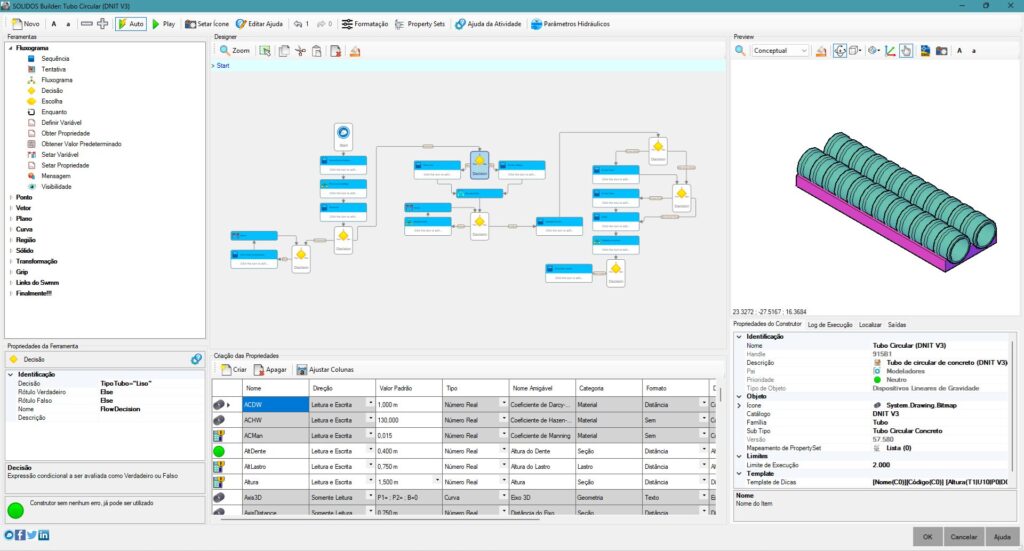
Task: Click the plus expand icon in the top toolbar
Action: click(x=103, y=24)
